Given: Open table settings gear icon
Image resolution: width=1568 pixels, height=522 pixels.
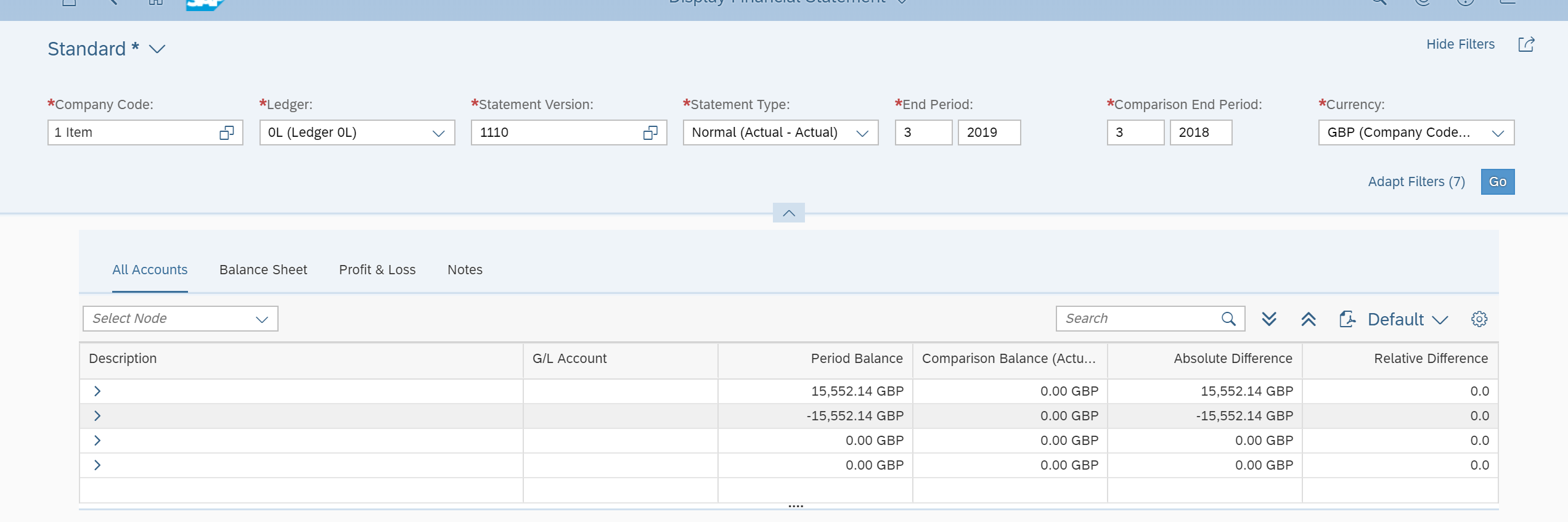Looking at the screenshot, I should pyautogui.click(x=1479, y=319).
